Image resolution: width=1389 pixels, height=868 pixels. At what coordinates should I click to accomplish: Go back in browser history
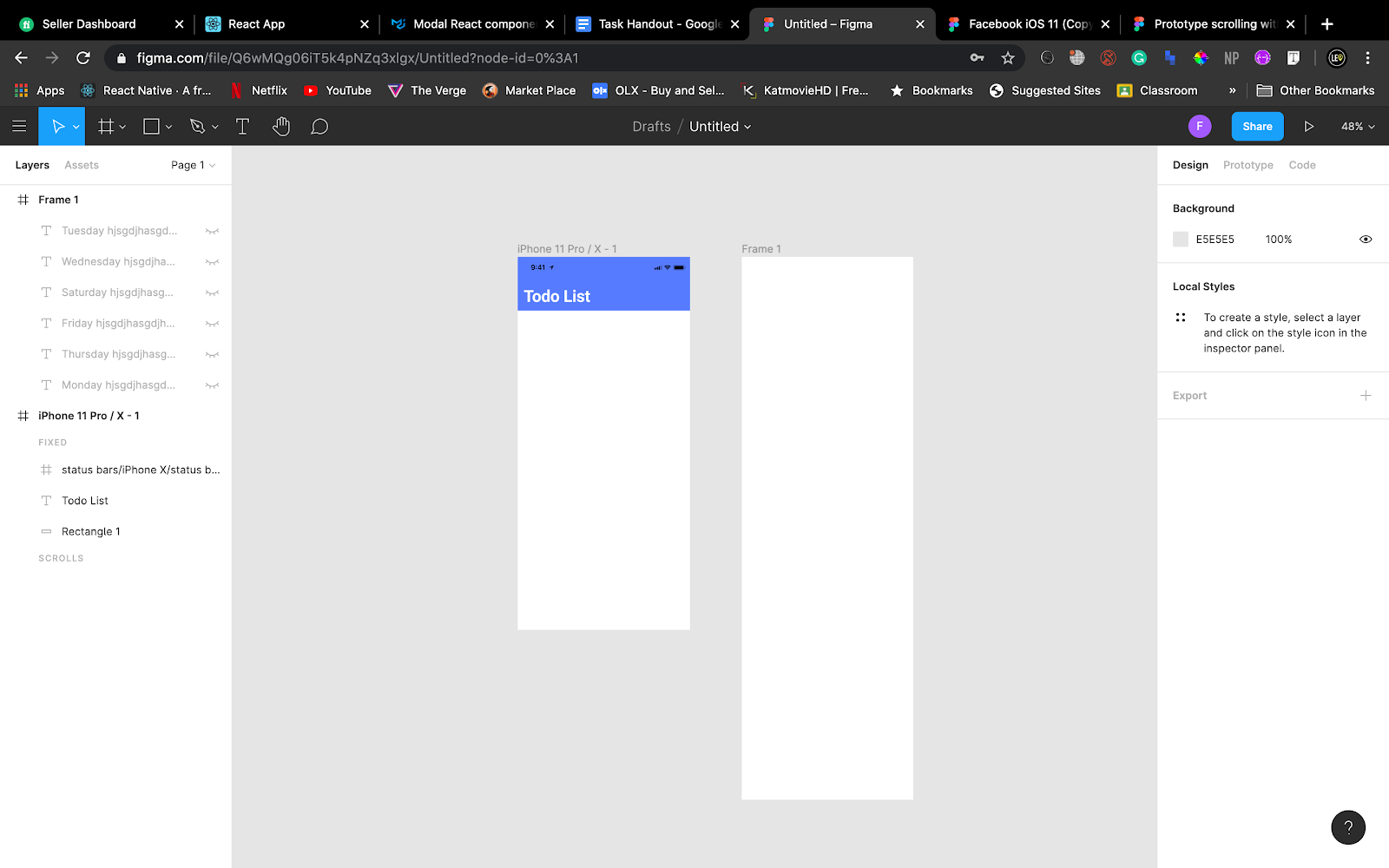coord(21,58)
